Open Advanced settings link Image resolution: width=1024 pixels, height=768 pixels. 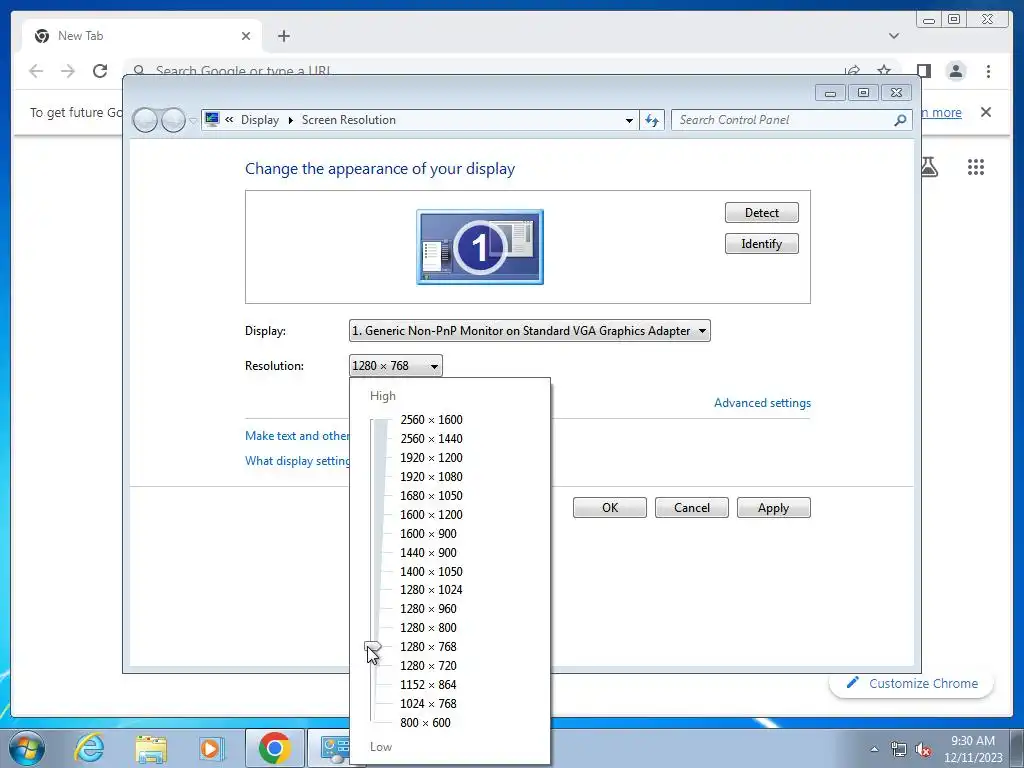[762, 403]
